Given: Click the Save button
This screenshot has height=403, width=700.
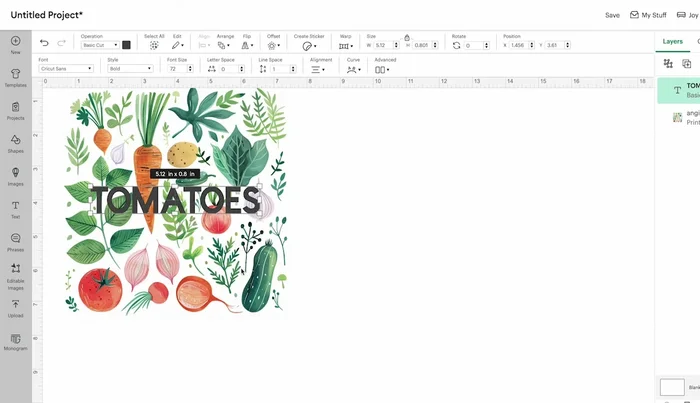Looking at the screenshot, I should pyautogui.click(x=612, y=15).
